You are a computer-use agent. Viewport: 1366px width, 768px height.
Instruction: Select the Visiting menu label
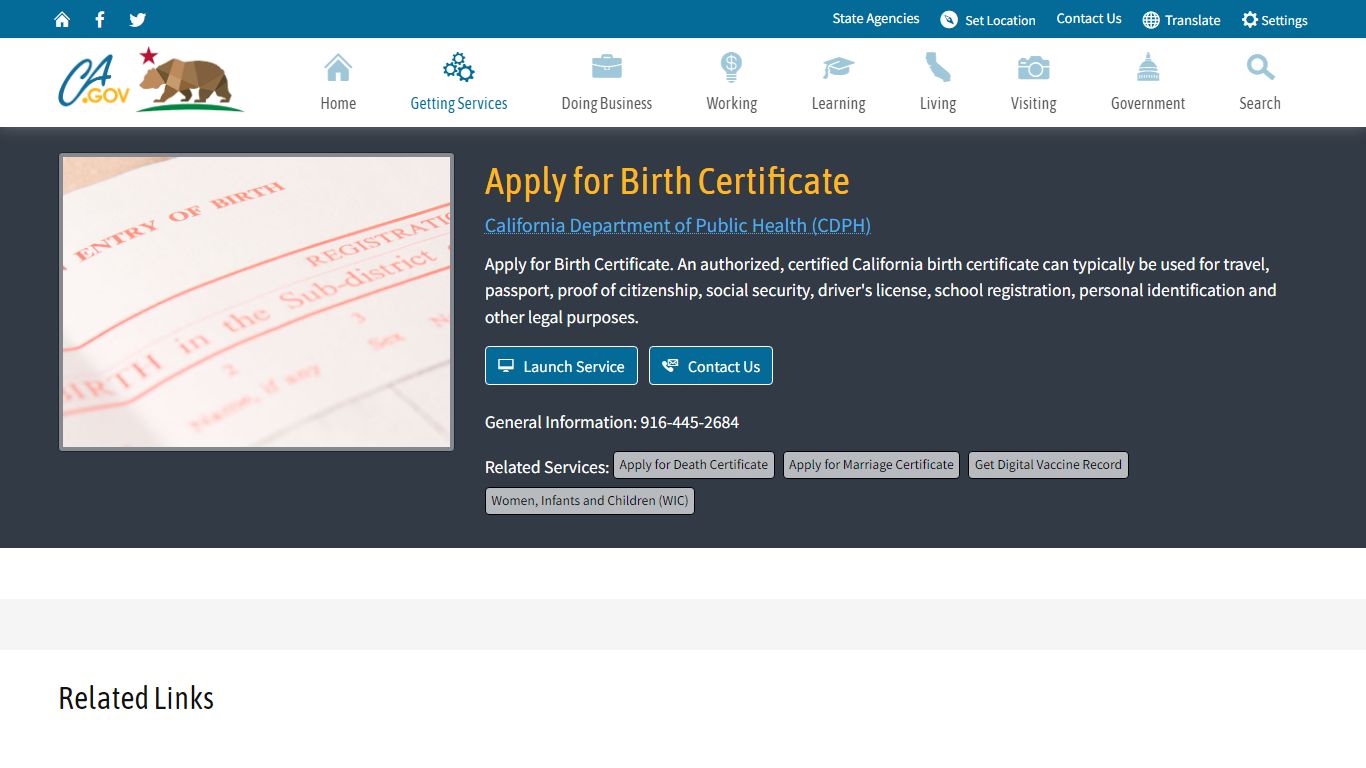coord(1033,103)
